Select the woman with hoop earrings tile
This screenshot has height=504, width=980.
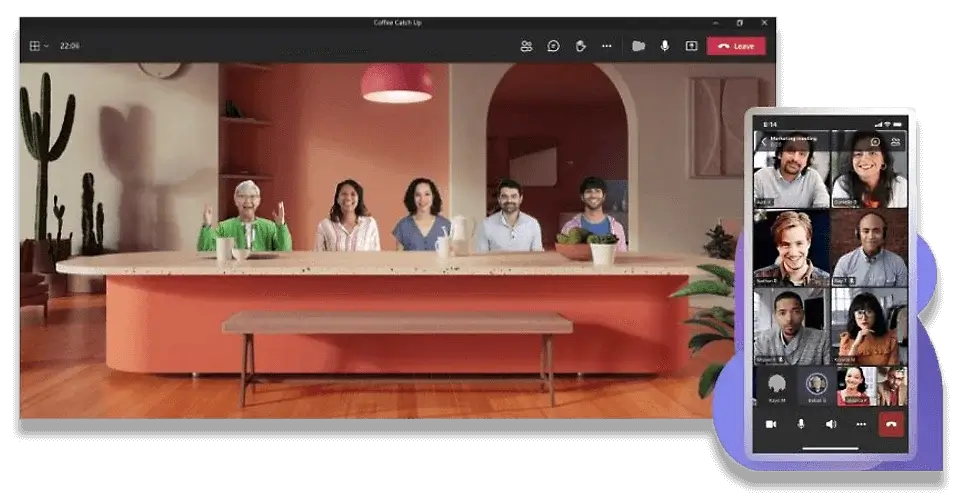[x=869, y=169]
